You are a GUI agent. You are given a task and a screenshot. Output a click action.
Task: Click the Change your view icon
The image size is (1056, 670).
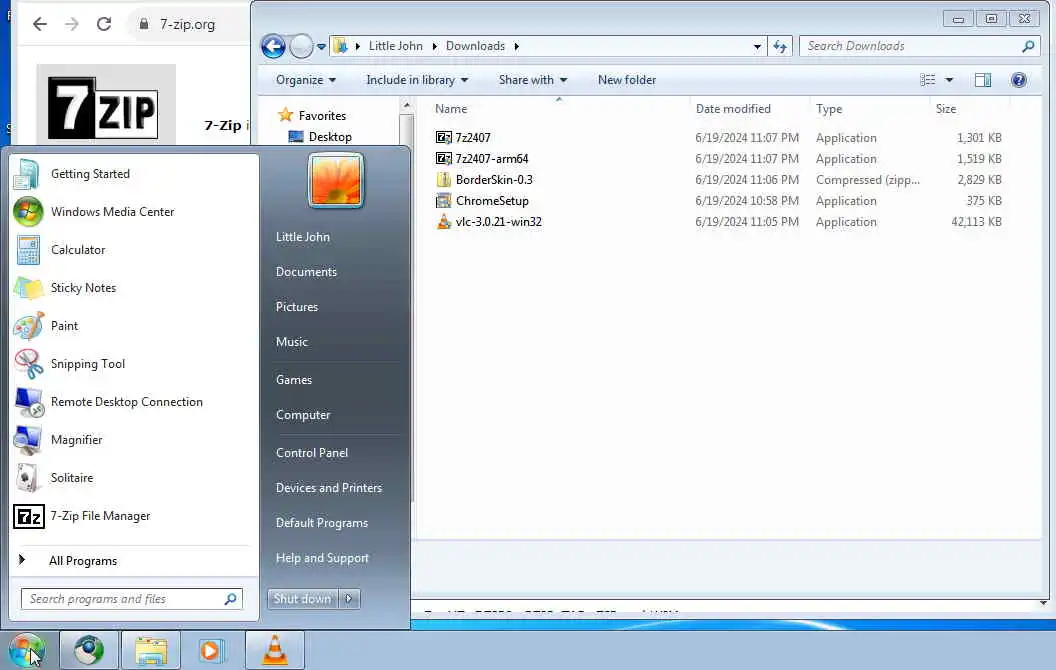[927, 80]
